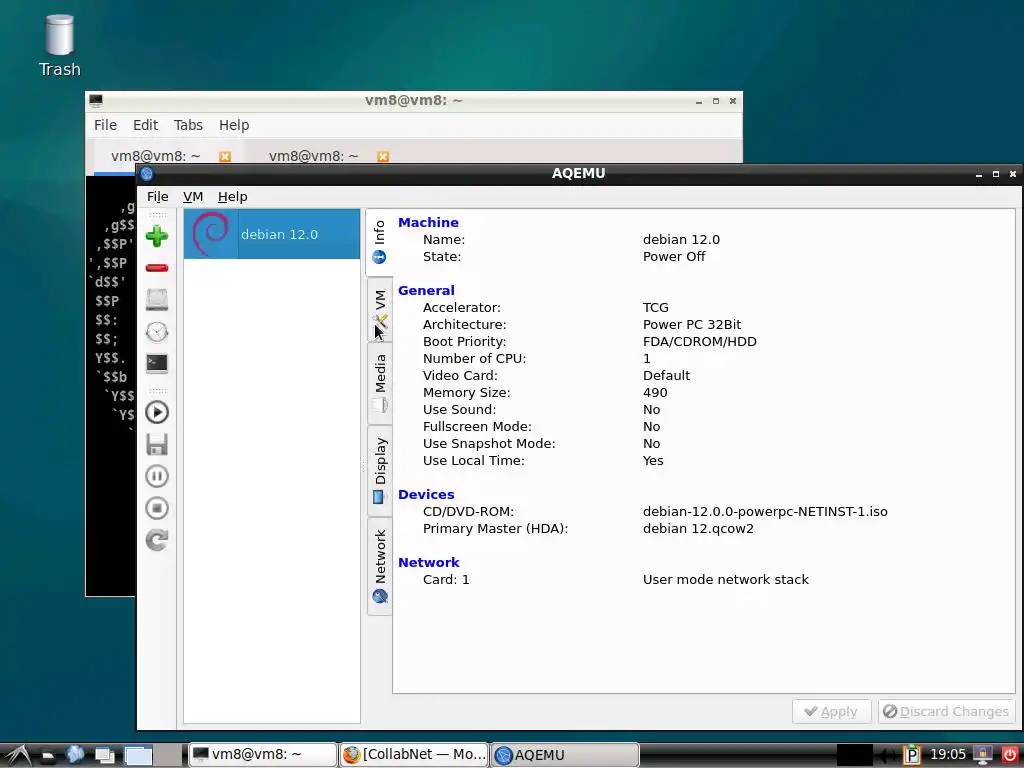Open terminal window Tabs menu
Viewport: 1024px width, 768px height.
(188, 125)
